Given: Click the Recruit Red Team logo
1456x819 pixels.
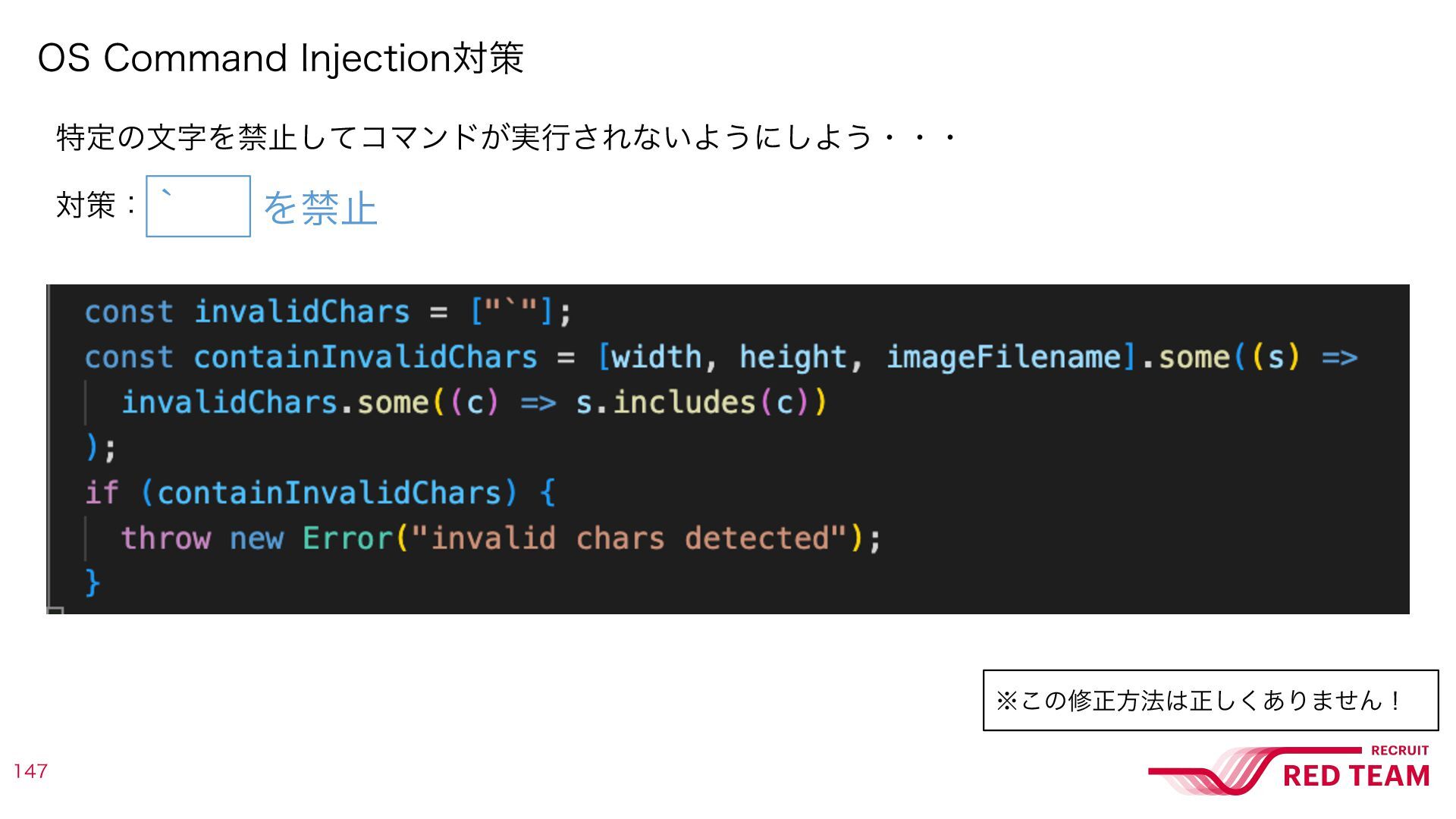Looking at the screenshot, I should (x=1289, y=770).
